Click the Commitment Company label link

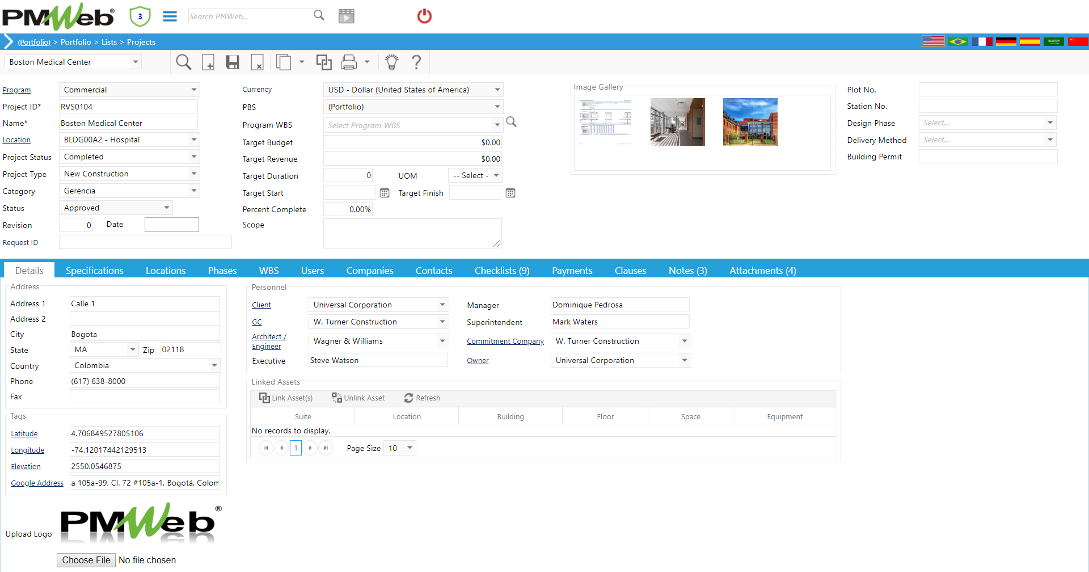click(505, 342)
